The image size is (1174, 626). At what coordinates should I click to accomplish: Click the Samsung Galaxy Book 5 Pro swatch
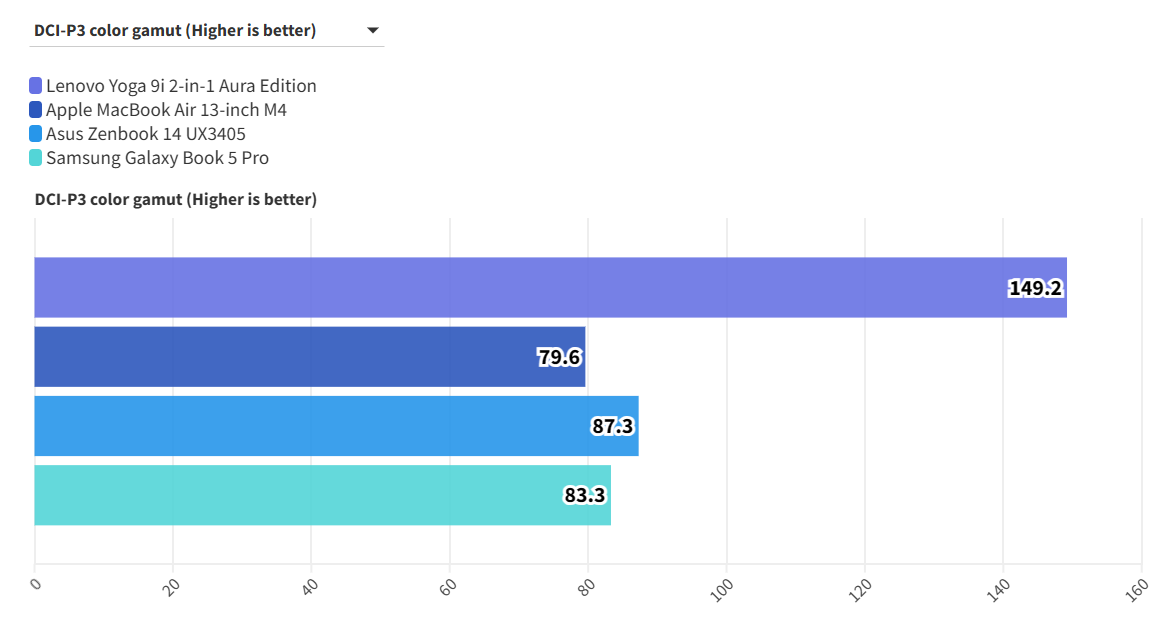[36, 158]
